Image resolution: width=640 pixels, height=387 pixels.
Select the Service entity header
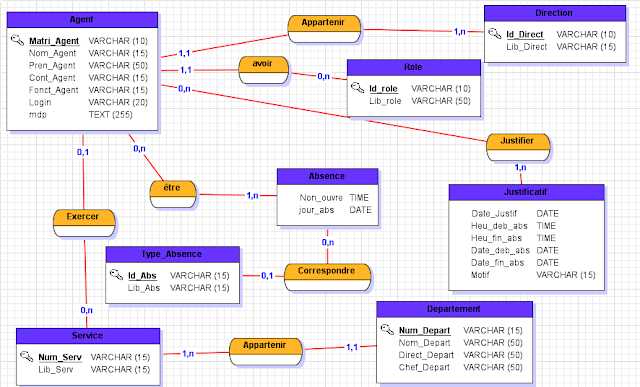[x=88, y=336]
